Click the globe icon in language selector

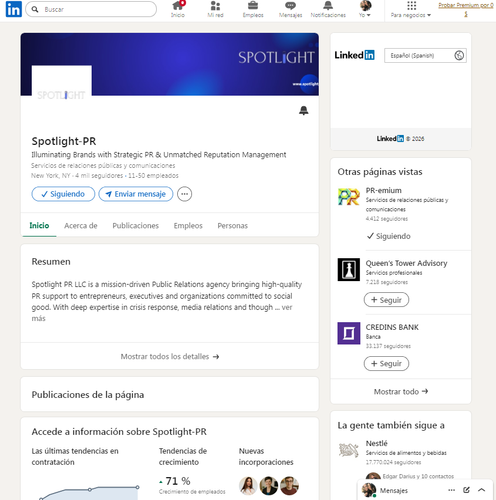pyautogui.click(x=459, y=55)
